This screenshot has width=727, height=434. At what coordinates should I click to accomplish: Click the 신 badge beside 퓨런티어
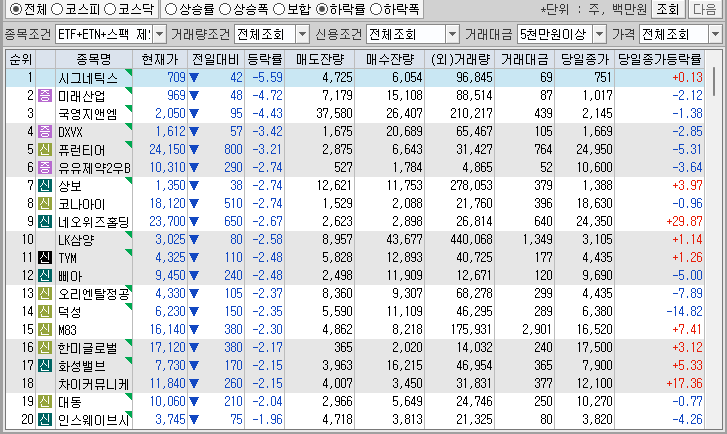(x=45, y=149)
